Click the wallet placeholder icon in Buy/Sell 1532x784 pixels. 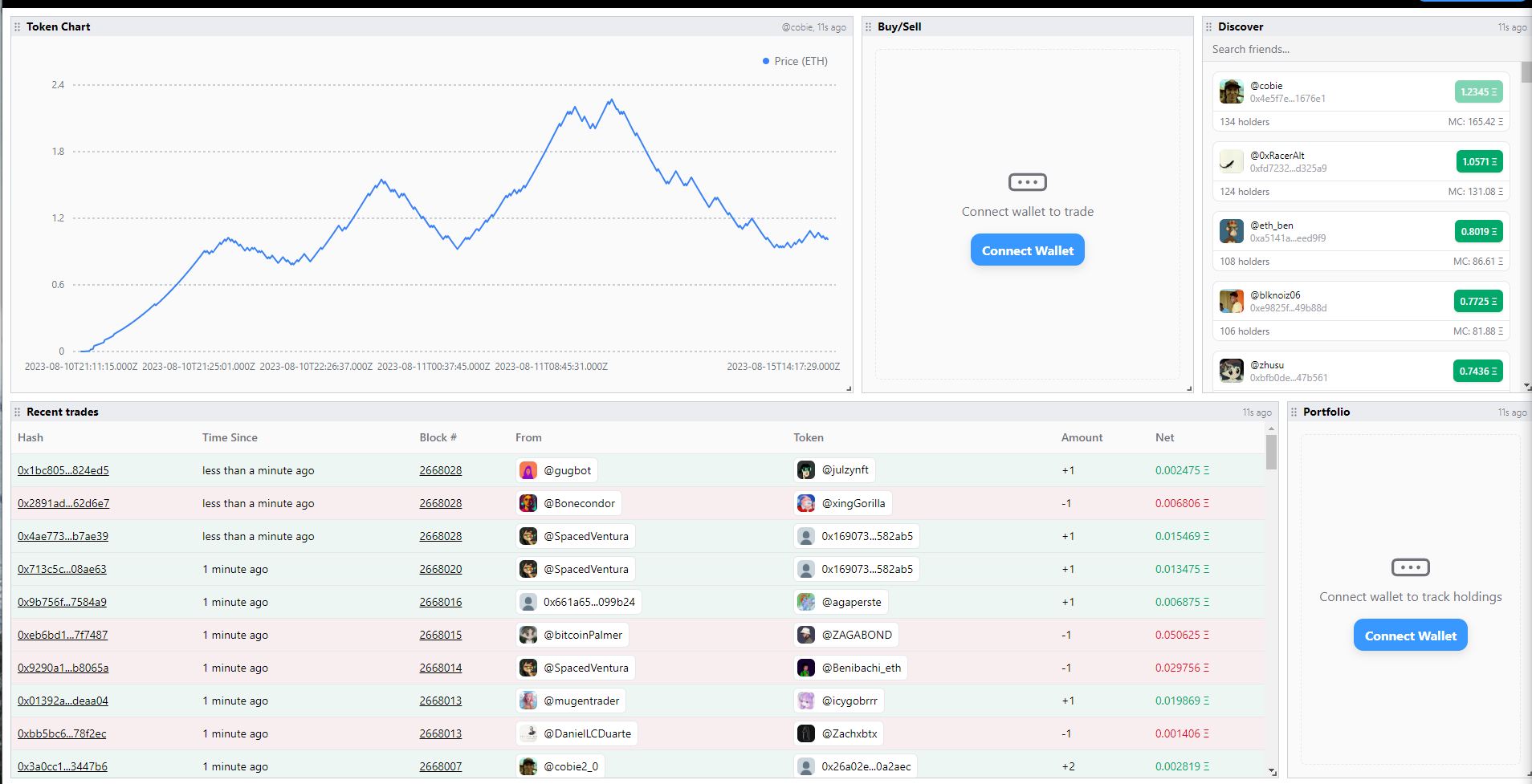(x=1028, y=182)
